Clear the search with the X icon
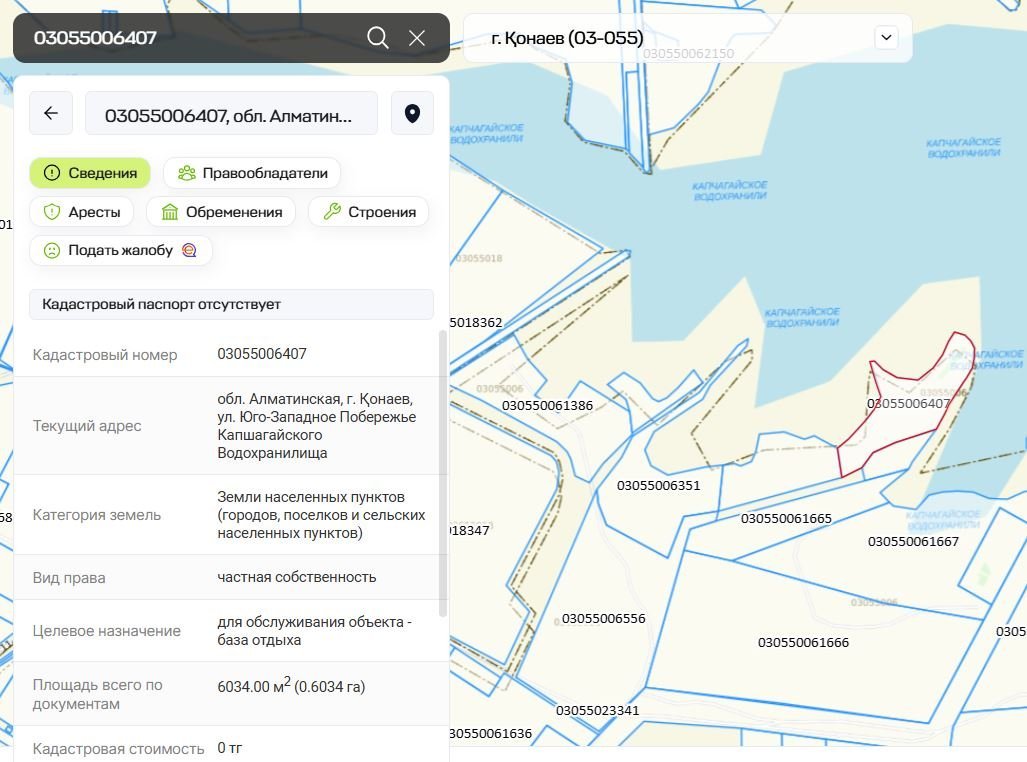1027x762 pixels. pos(417,38)
